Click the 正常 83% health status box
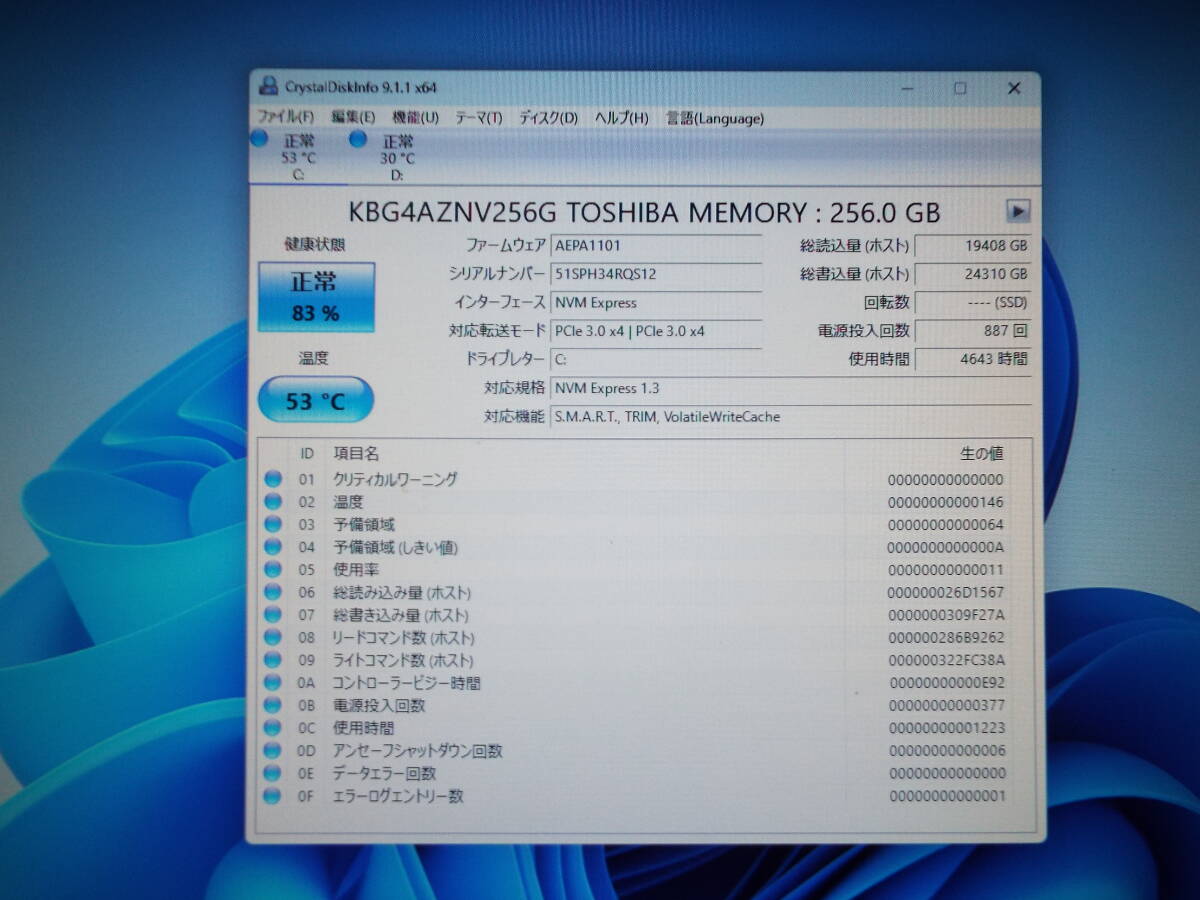The image size is (1200, 900). click(x=315, y=295)
